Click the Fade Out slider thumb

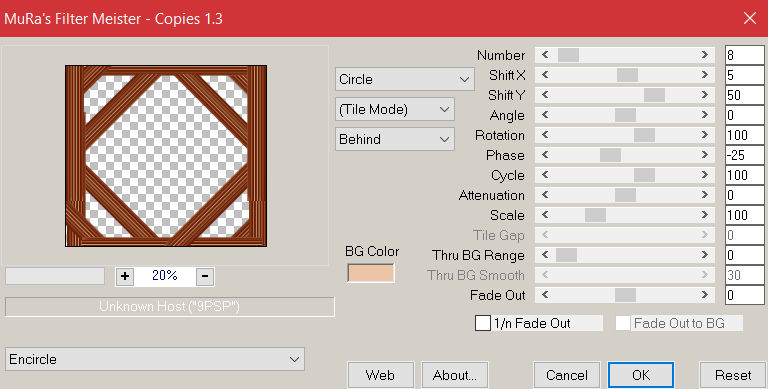click(x=625, y=295)
